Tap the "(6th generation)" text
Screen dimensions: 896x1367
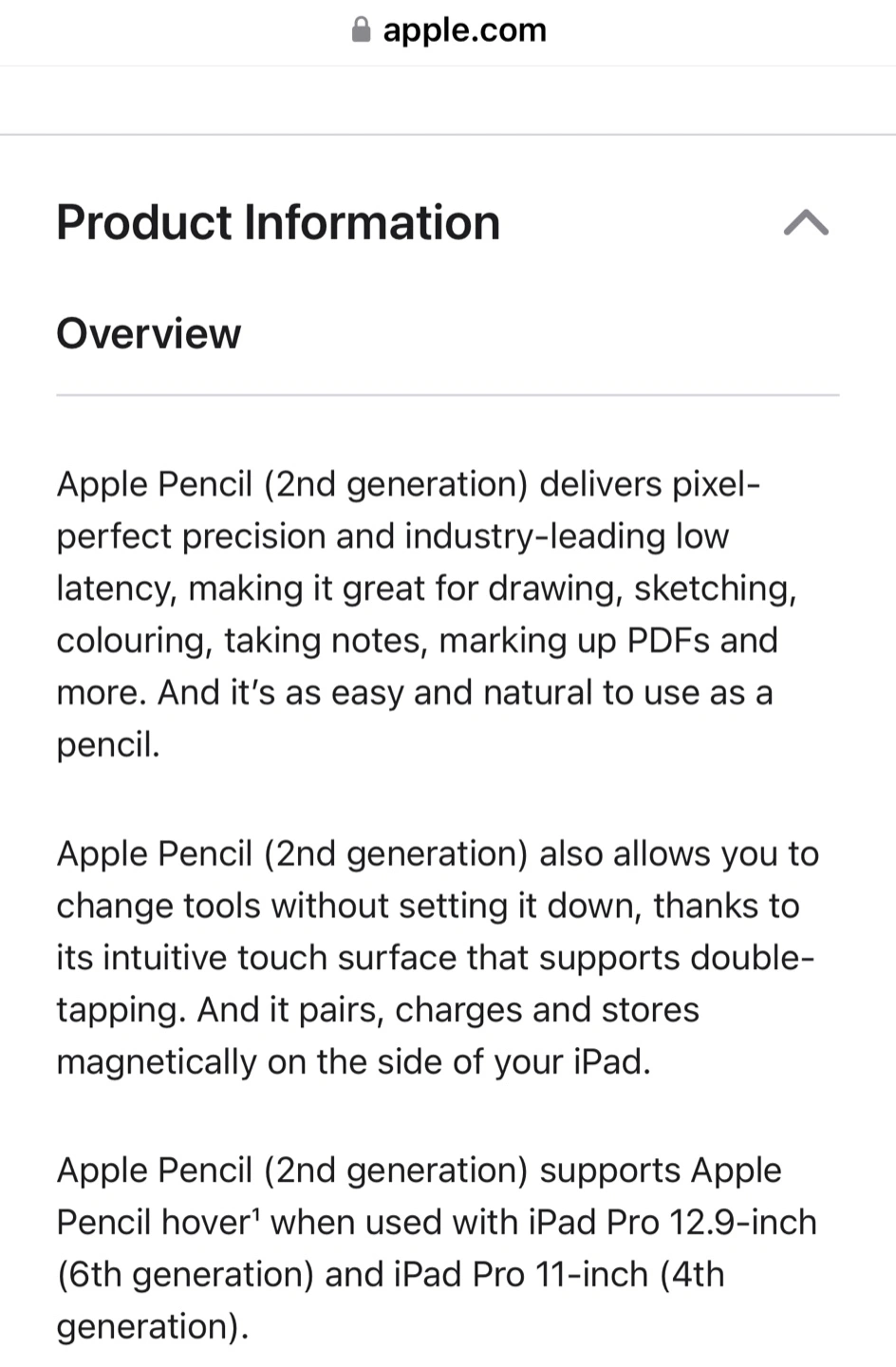click(185, 1275)
